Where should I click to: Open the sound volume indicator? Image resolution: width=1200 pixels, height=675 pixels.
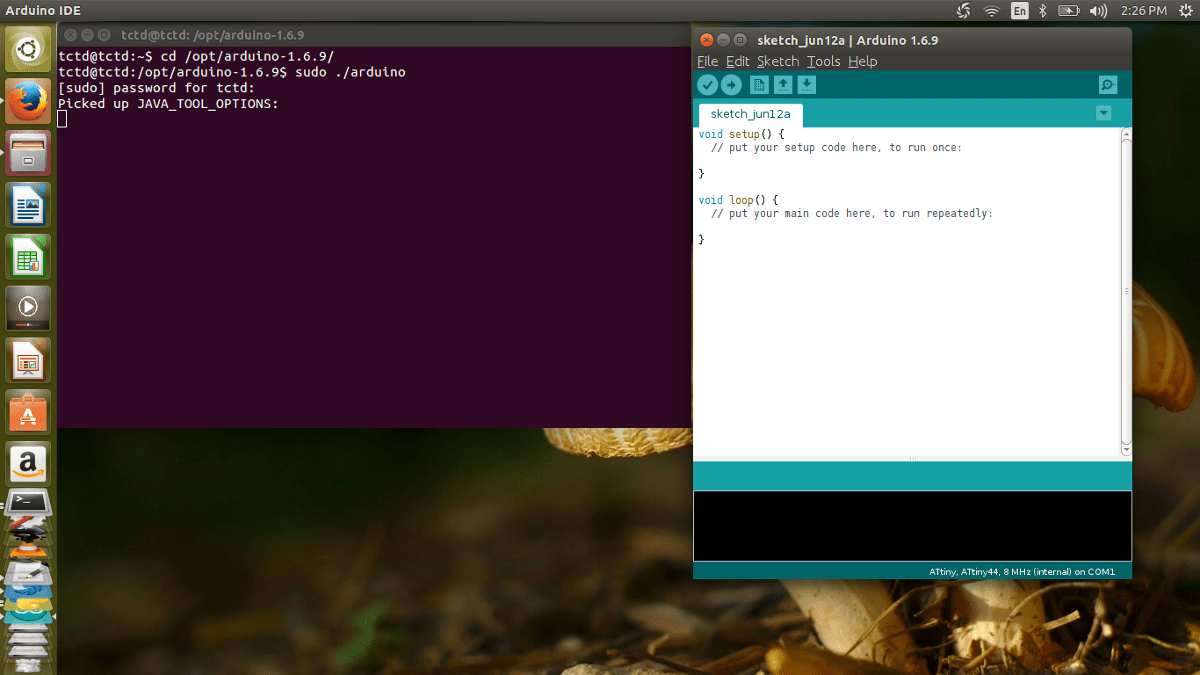click(x=1098, y=11)
